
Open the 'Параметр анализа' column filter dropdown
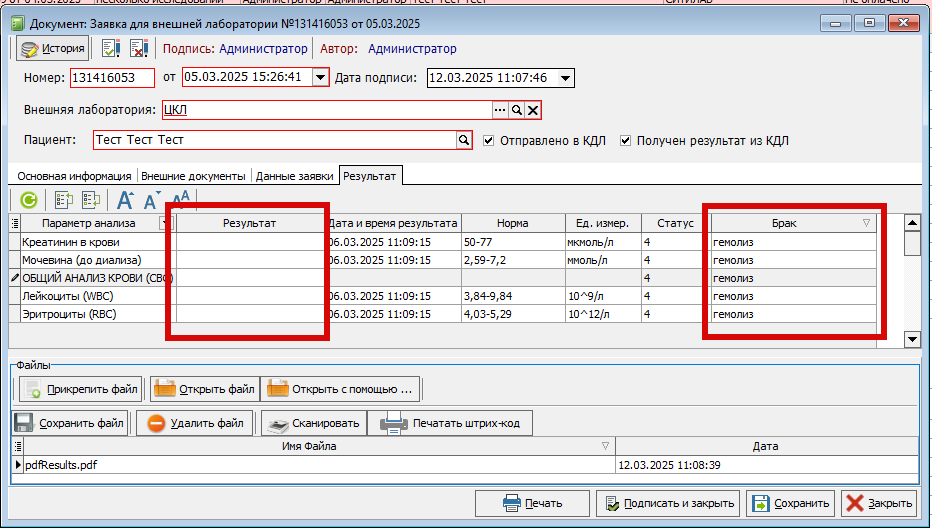click(166, 224)
